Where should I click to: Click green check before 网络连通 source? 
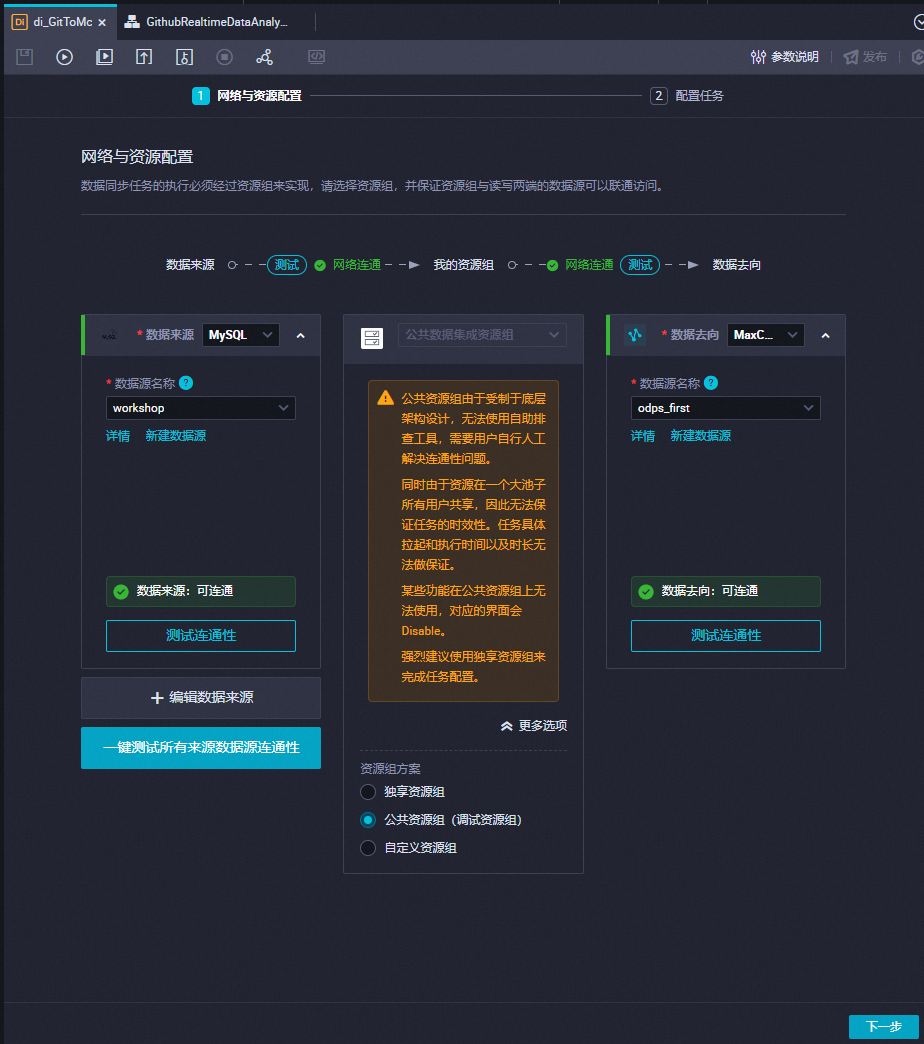click(x=320, y=266)
